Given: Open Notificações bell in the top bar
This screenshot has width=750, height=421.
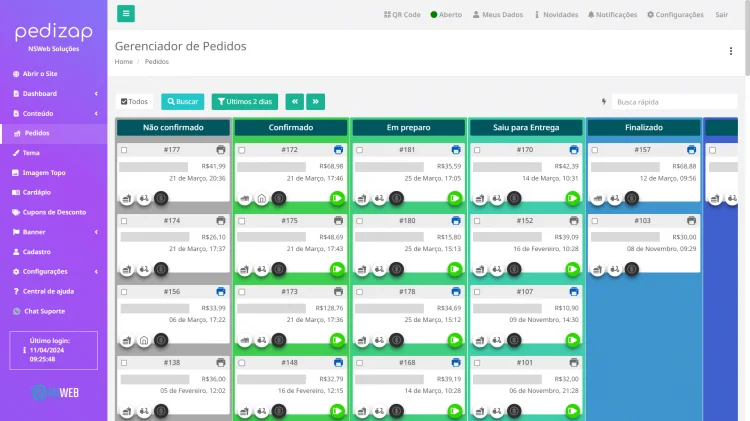Looking at the screenshot, I should pyautogui.click(x=612, y=15).
